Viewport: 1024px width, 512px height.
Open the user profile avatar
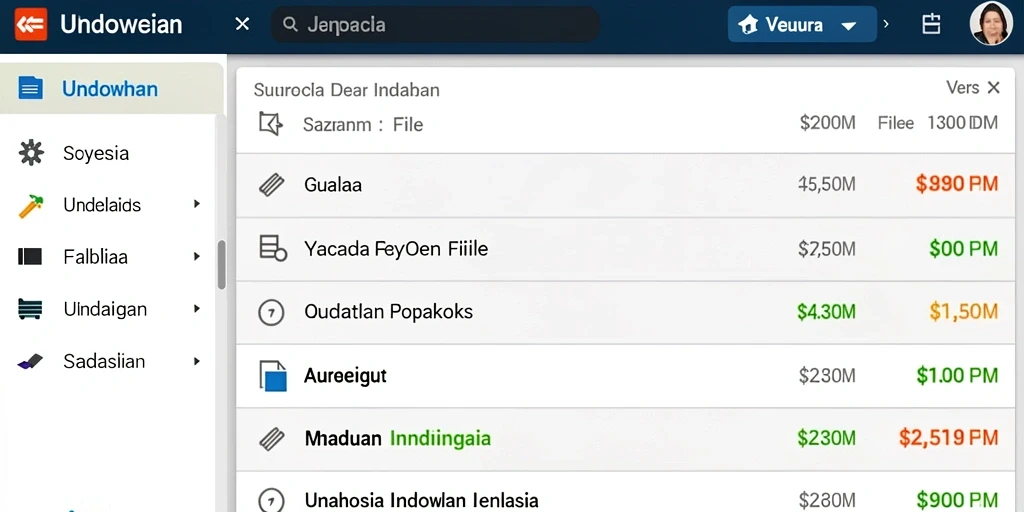click(x=991, y=24)
